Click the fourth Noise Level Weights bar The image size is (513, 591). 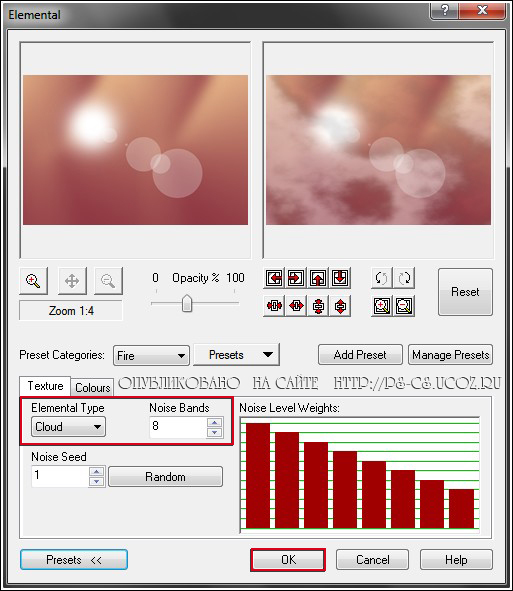pyautogui.click(x=345, y=490)
